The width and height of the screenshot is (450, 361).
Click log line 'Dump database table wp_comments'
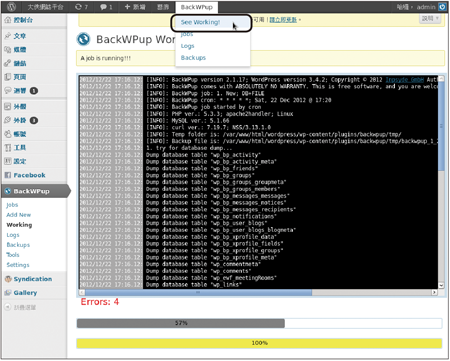point(199,271)
